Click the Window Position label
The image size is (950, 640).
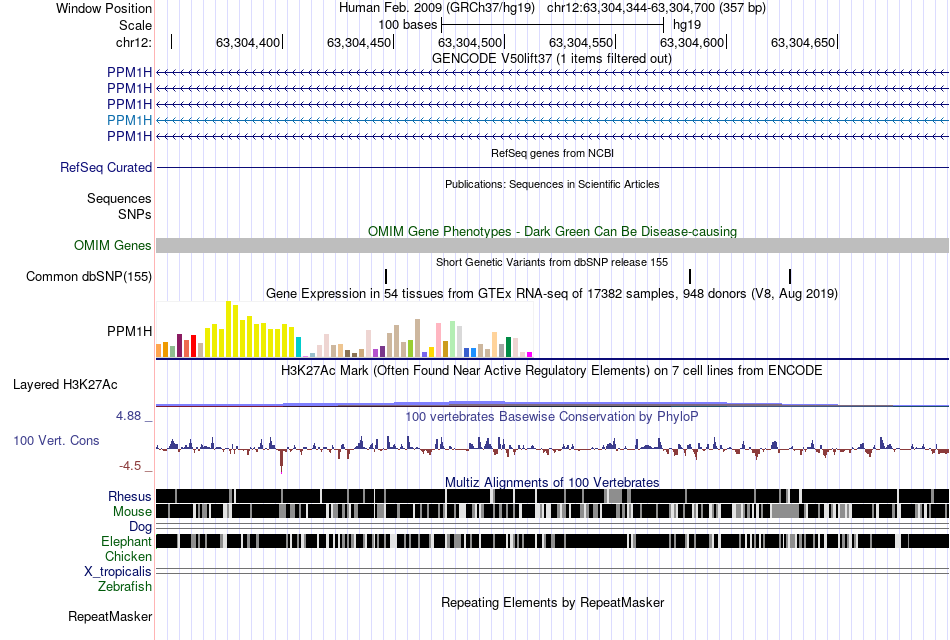tap(104, 8)
